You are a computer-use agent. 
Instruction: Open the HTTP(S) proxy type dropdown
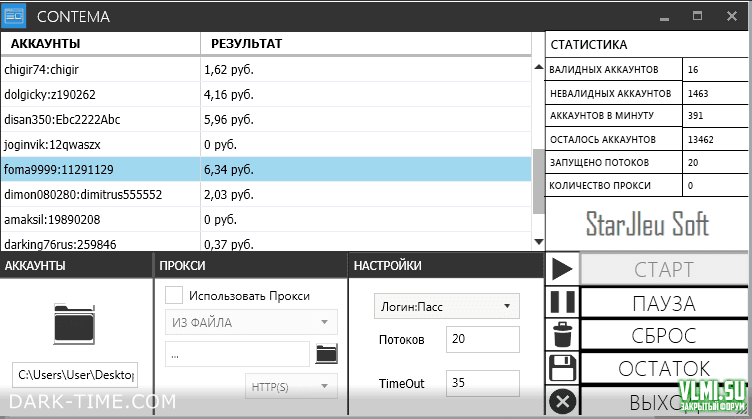pos(292,386)
